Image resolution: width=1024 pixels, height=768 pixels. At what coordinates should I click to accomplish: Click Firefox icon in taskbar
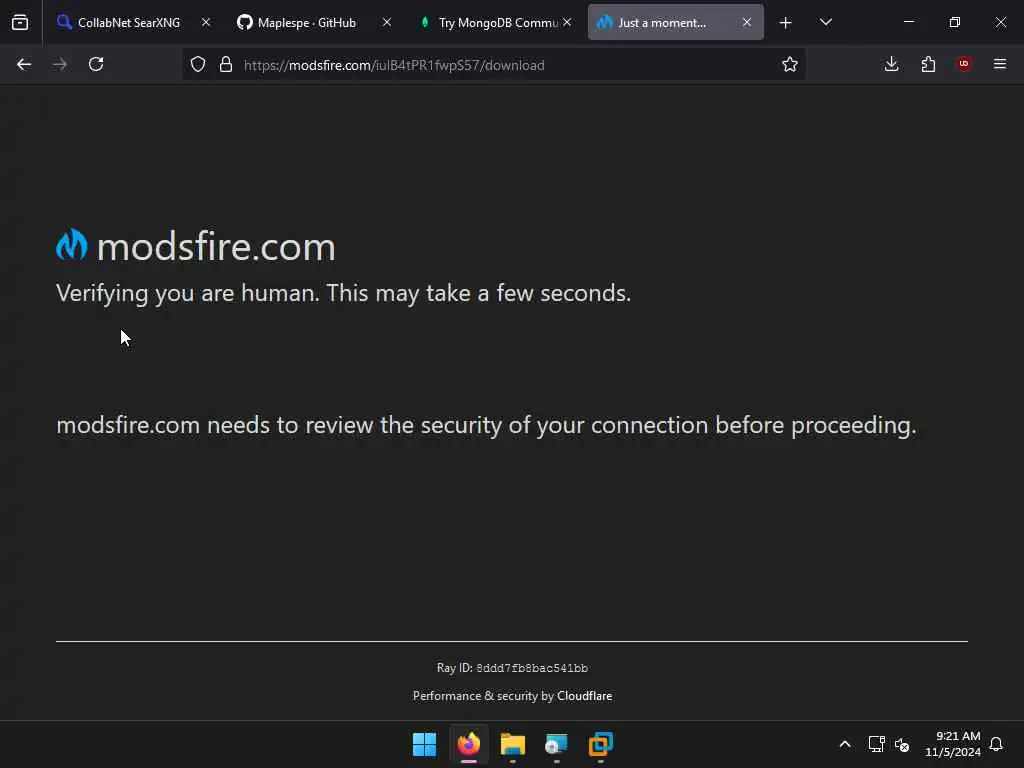[469, 744]
